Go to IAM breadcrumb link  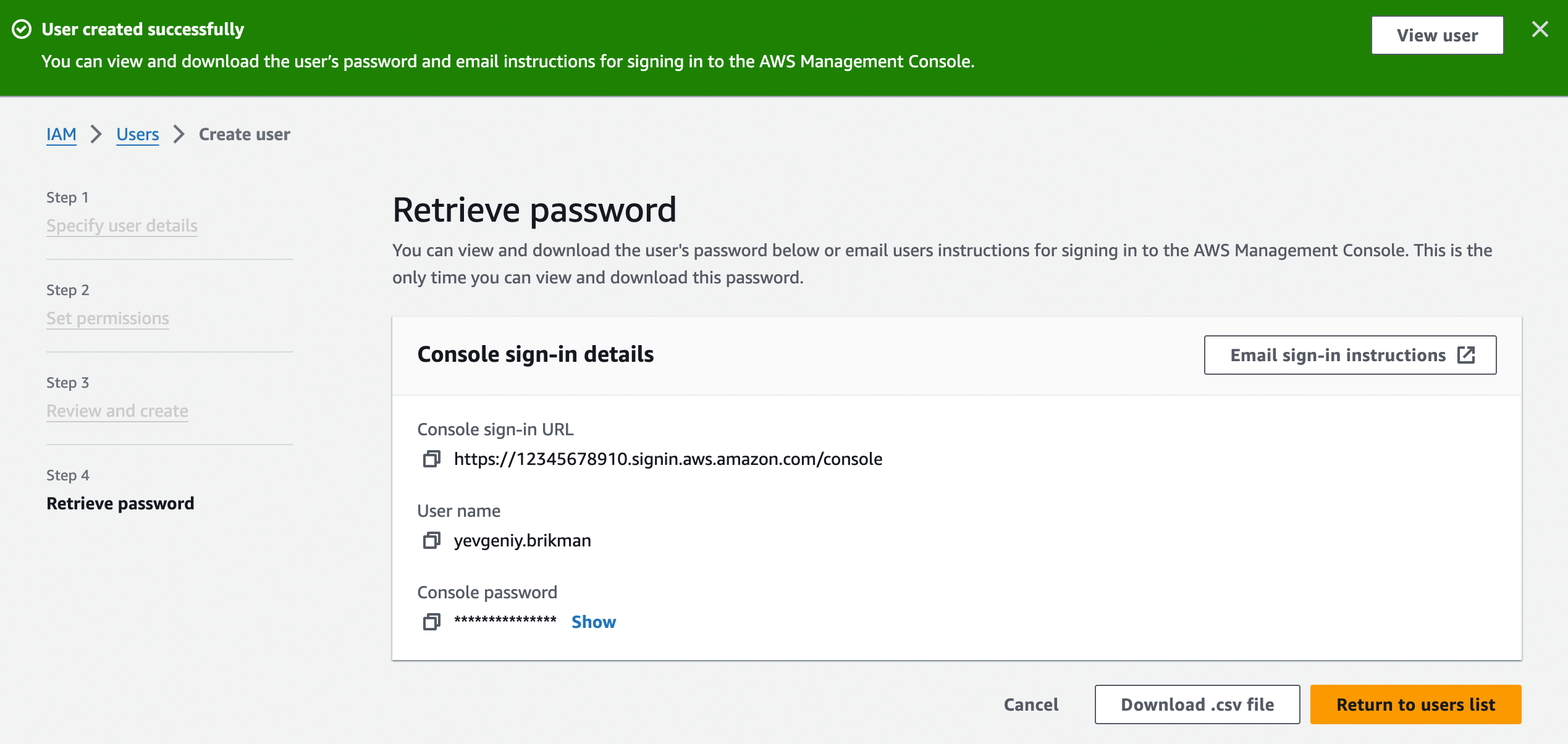(x=61, y=134)
